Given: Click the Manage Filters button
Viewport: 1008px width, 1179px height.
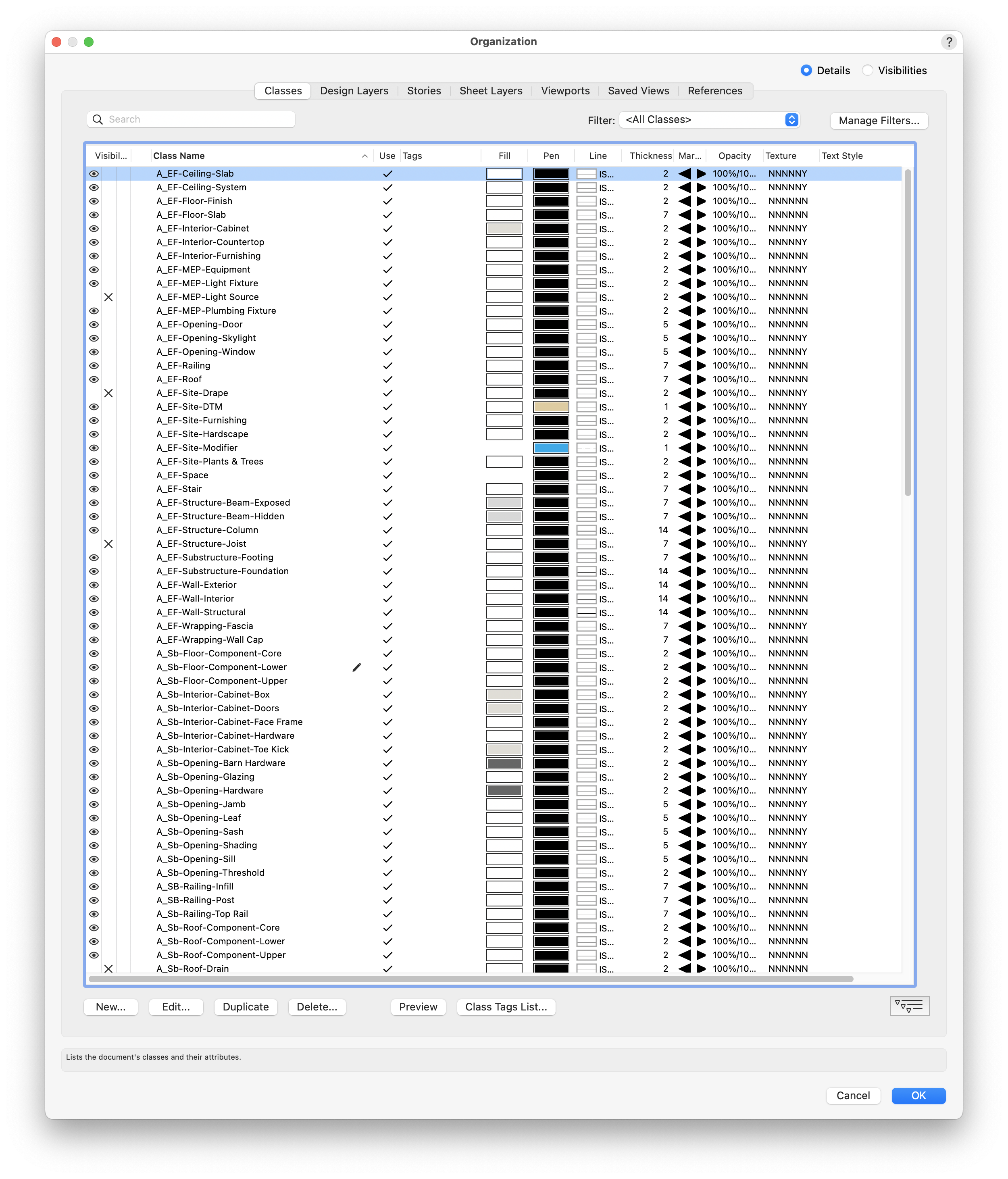Looking at the screenshot, I should [878, 121].
